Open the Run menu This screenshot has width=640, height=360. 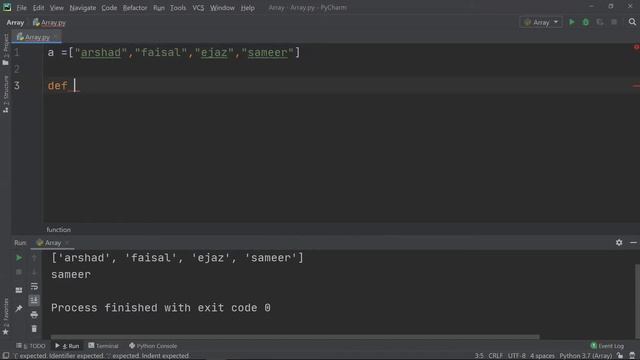(159, 8)
